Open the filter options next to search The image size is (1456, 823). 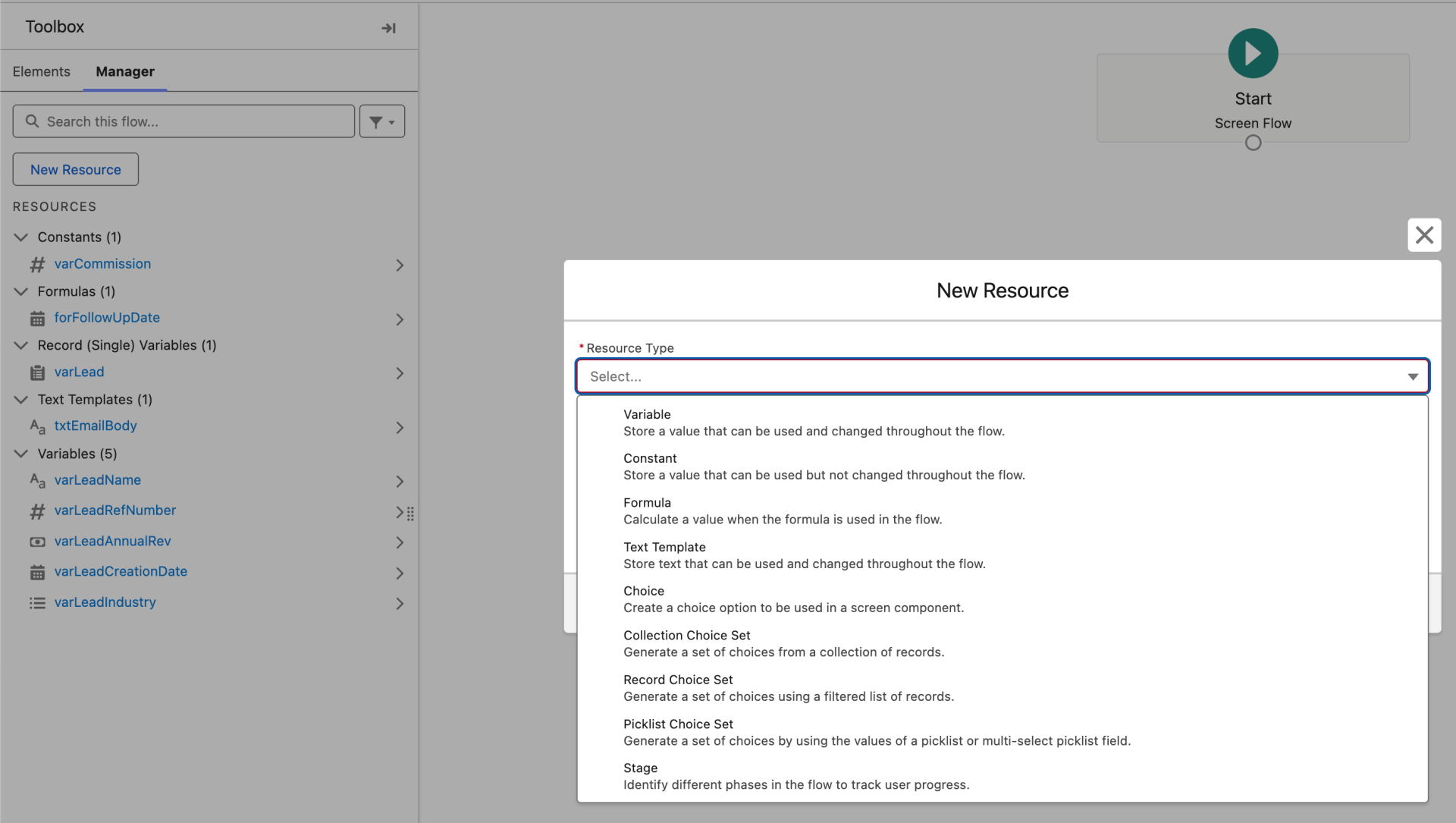pyautogui.click(x=381, y=121)
